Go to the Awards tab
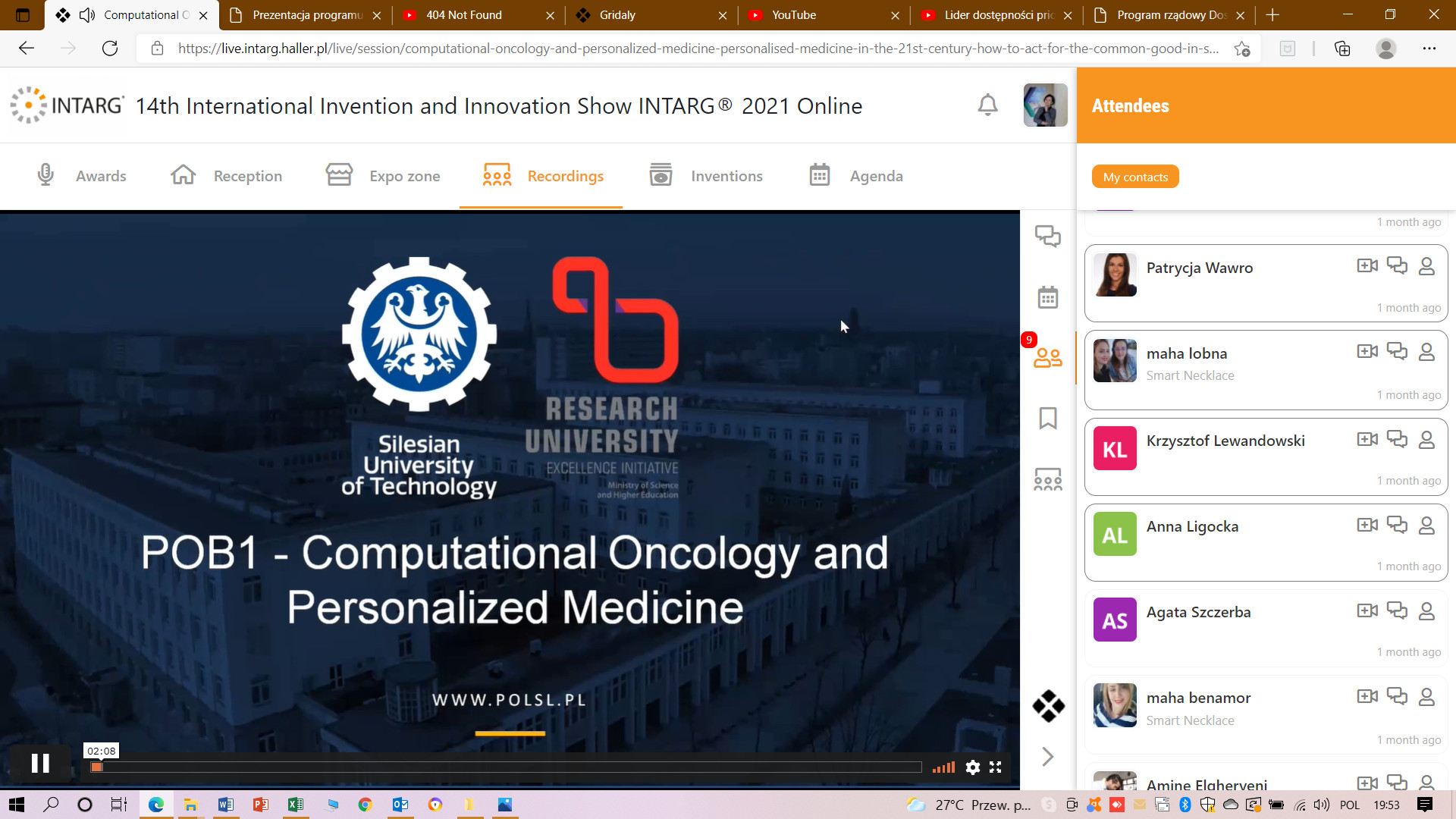The width and height of the screenshot is (1456, 819). click(82, 176)
